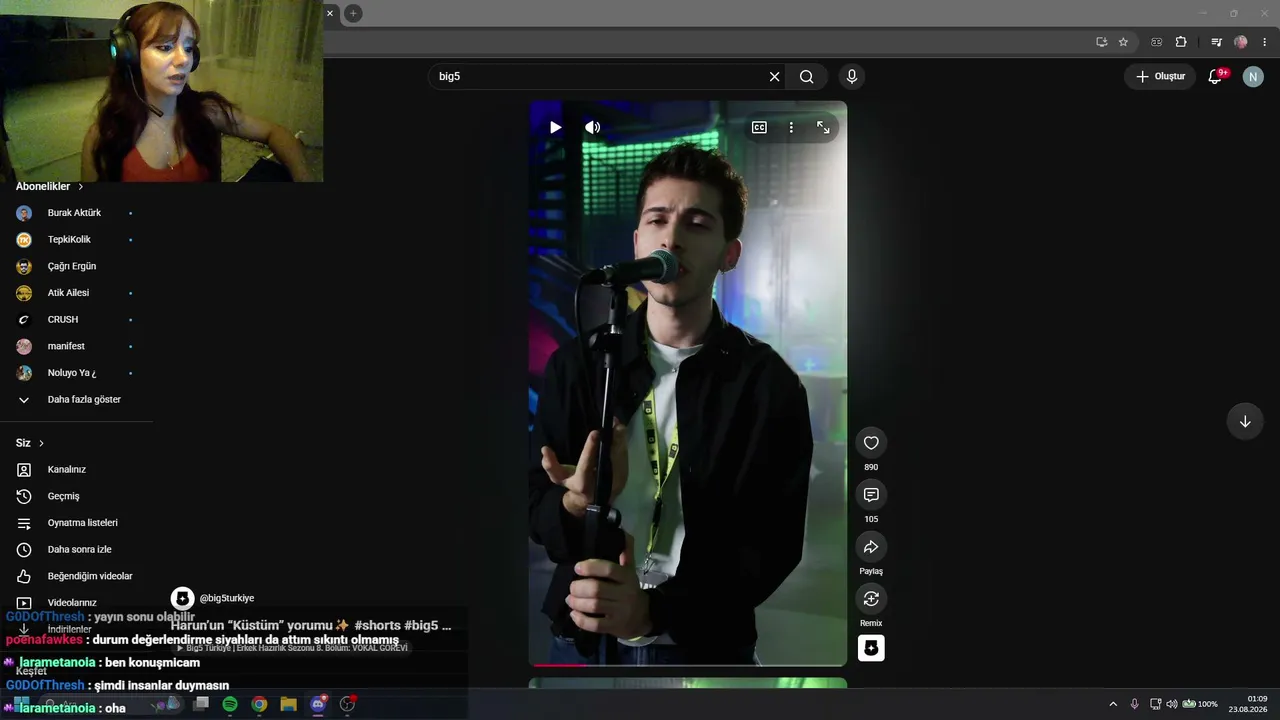
Task: Share the Short via Paylaş icon
Action: [x=871, y=547]
